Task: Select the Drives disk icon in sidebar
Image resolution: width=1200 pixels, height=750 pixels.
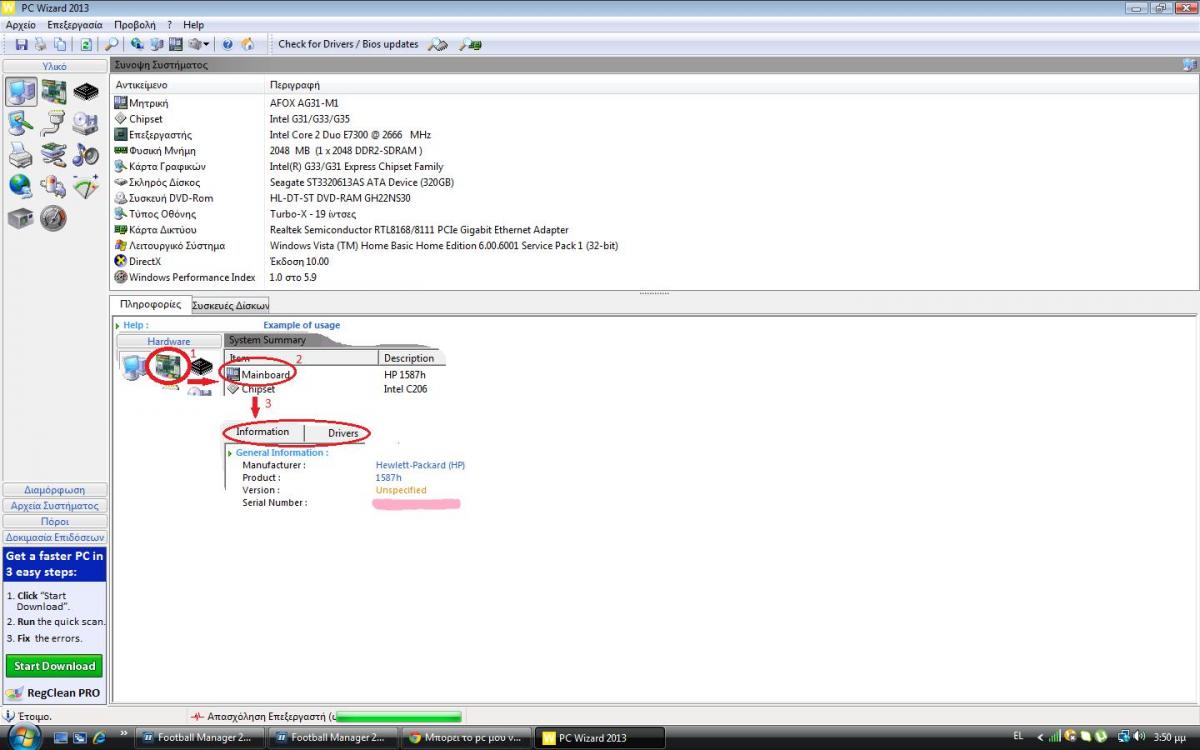Action: pyautogui.click(x=86, y=123)
